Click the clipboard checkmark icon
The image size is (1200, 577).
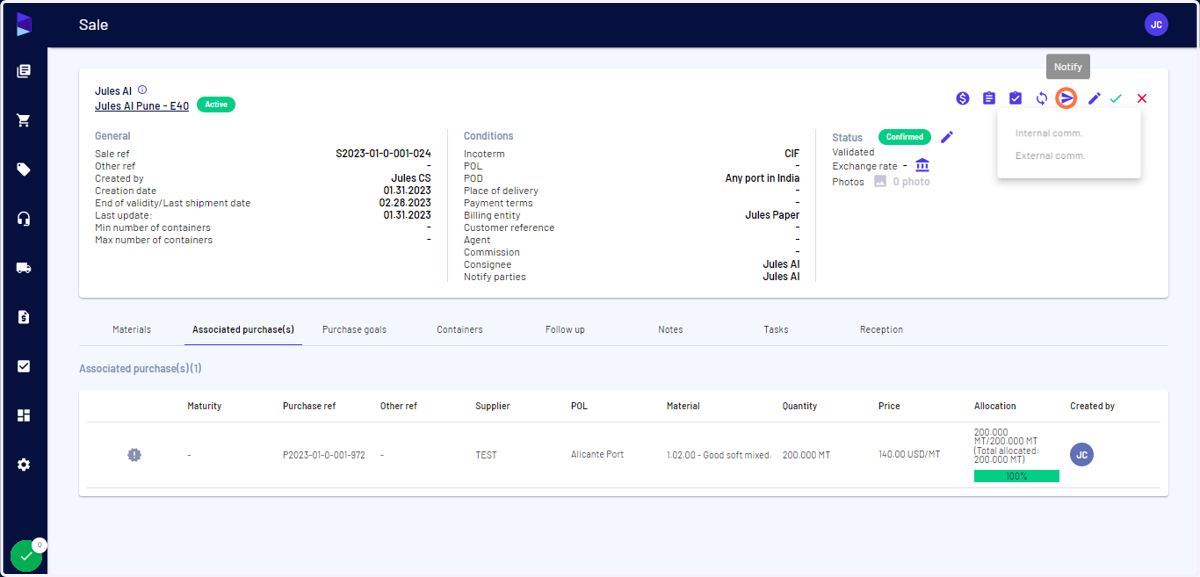point(1015,98)
